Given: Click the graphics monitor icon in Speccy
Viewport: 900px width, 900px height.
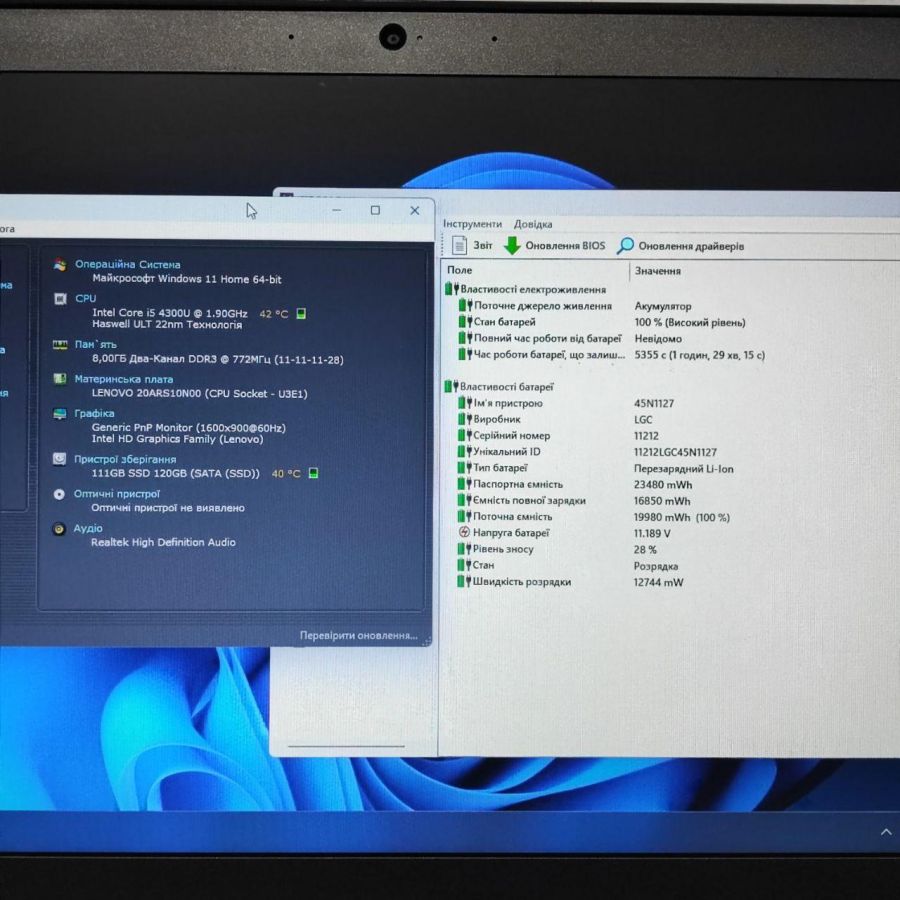Looking at the screenshot, I should coord(60,414).
